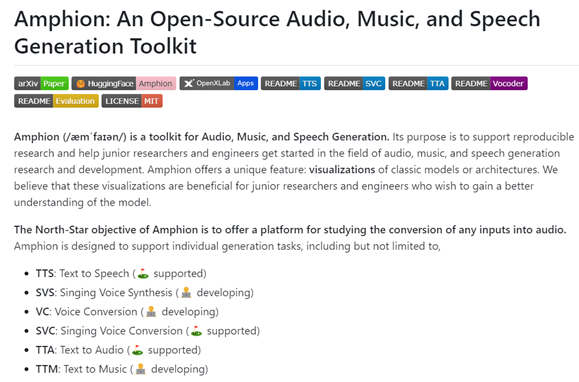
Task: Open the LICENSE MIT badge
Action: point(132,101)
